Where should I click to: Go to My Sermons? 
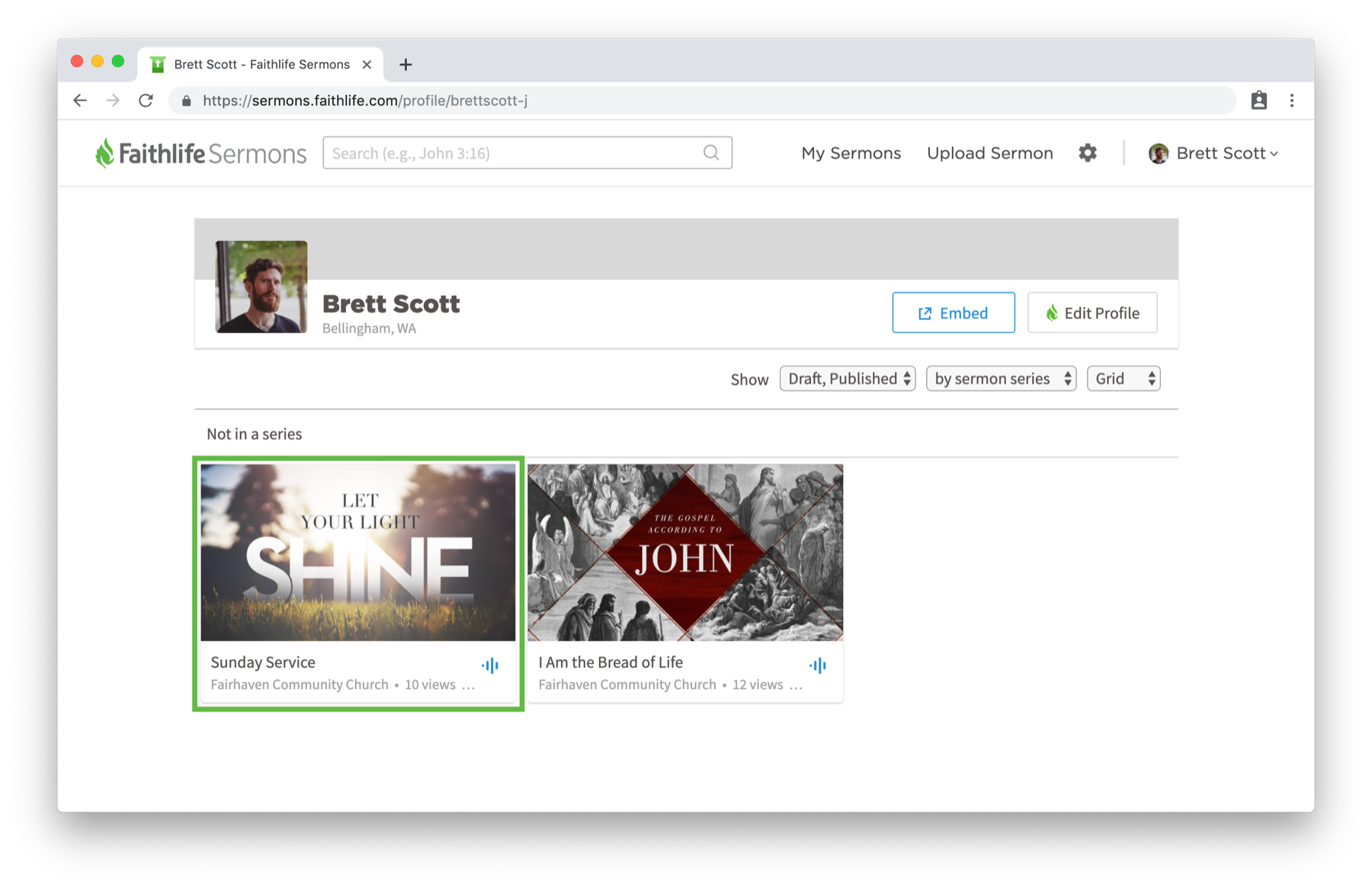click(x=851, y=153)
